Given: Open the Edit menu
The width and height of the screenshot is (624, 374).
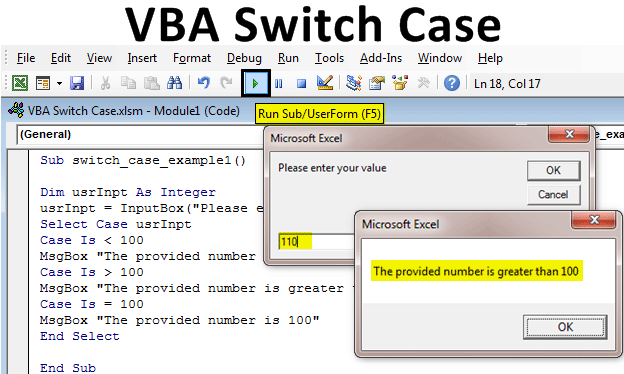Looking at the screenshot, I should coord(60,58).
